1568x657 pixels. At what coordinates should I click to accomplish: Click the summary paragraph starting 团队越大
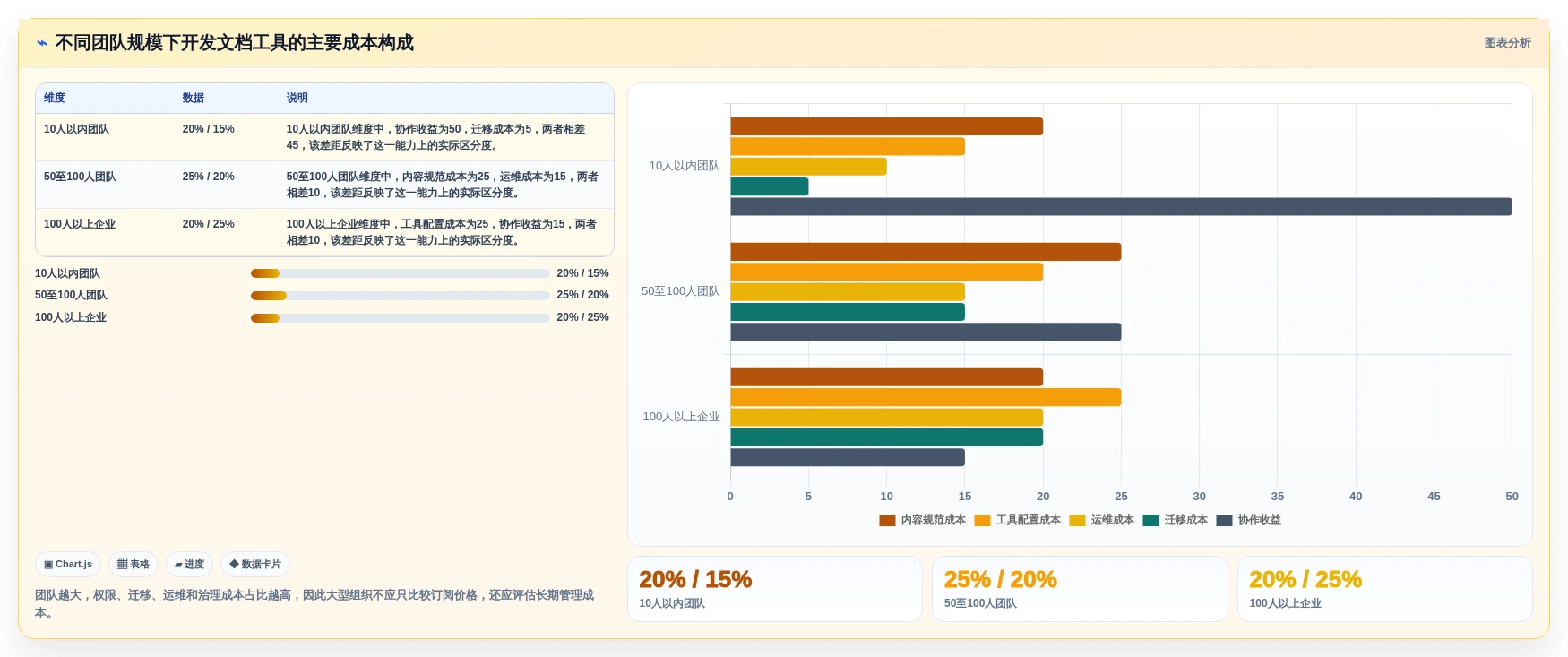pyautogui.click(x=314, y=604)
